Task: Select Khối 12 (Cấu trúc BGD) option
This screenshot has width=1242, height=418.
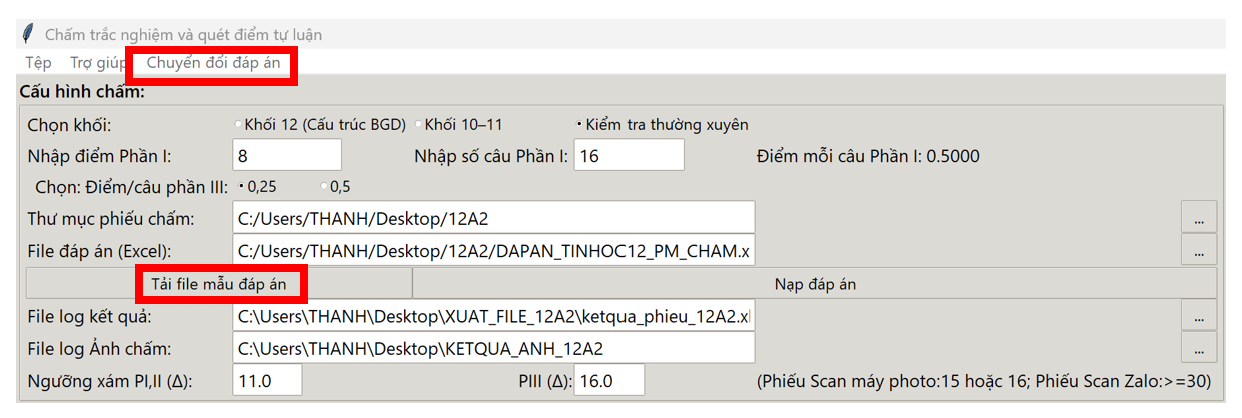Action: (x=238, y=125)
